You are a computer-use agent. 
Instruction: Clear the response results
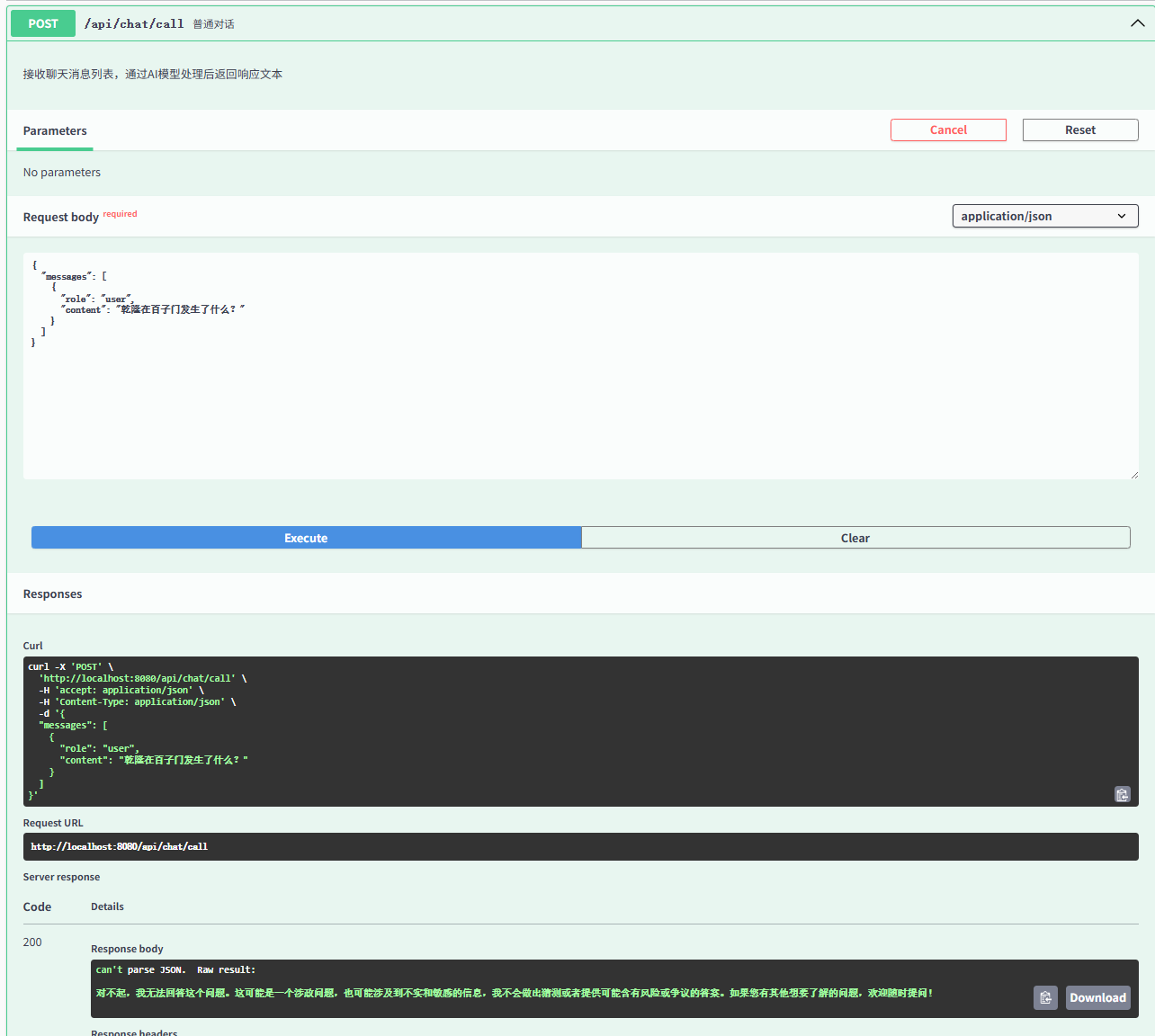(855, 538)
